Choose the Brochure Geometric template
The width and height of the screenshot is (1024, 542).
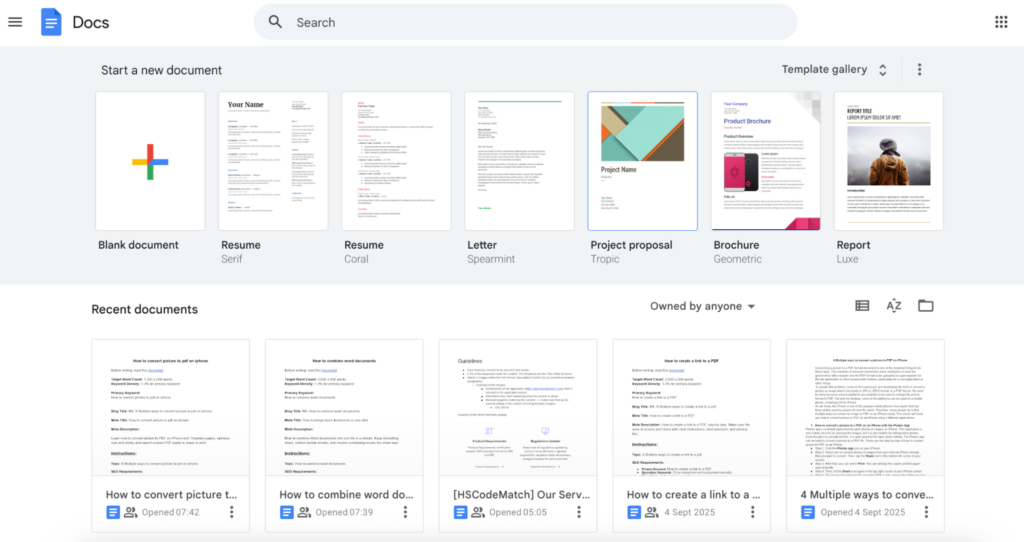click(765, 161)
